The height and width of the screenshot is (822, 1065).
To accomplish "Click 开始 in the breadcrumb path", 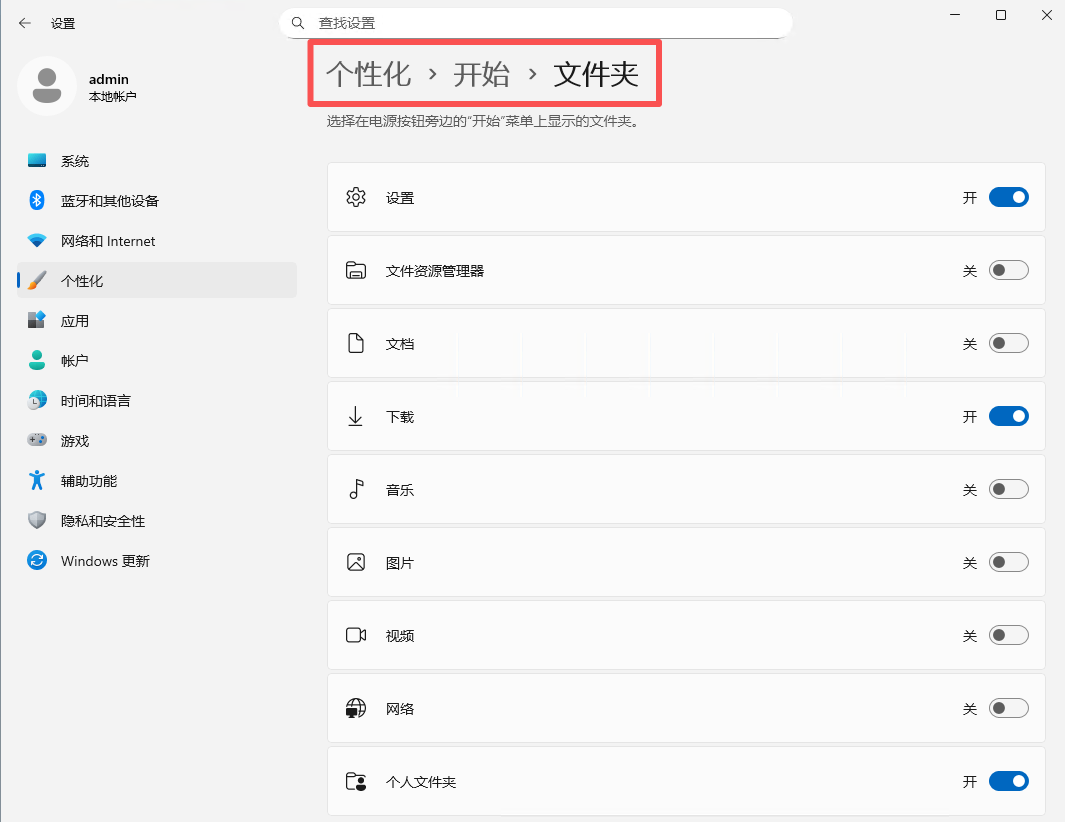I will pos(481,74).
